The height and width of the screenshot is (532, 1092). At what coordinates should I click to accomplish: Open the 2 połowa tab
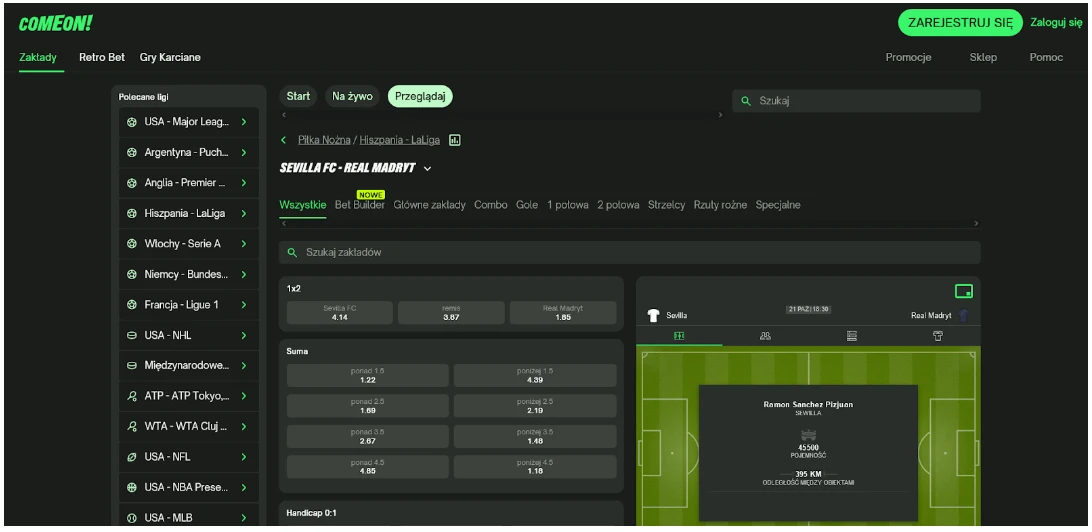click(618, 205)
